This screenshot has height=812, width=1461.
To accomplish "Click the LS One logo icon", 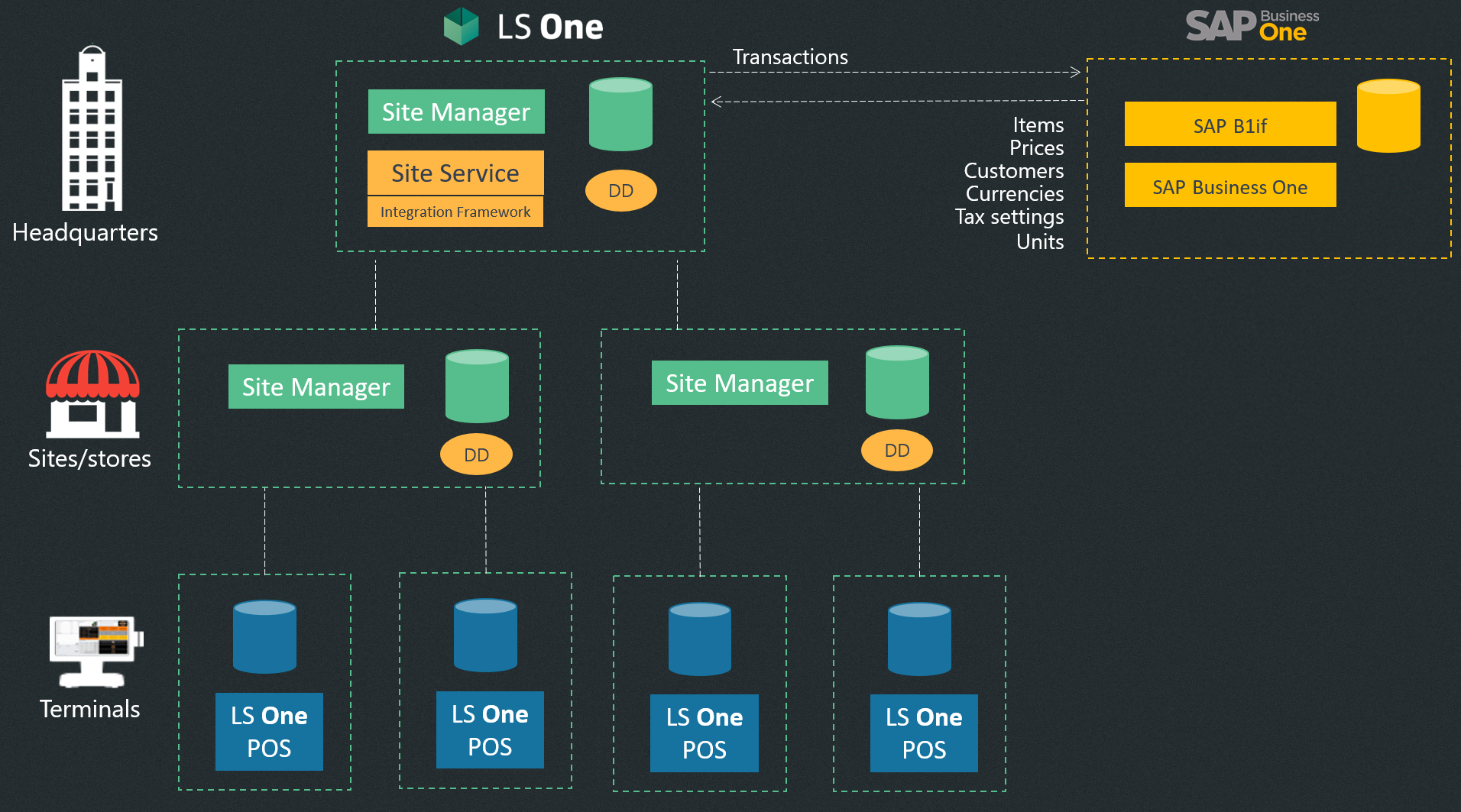I will coord(462,25).
